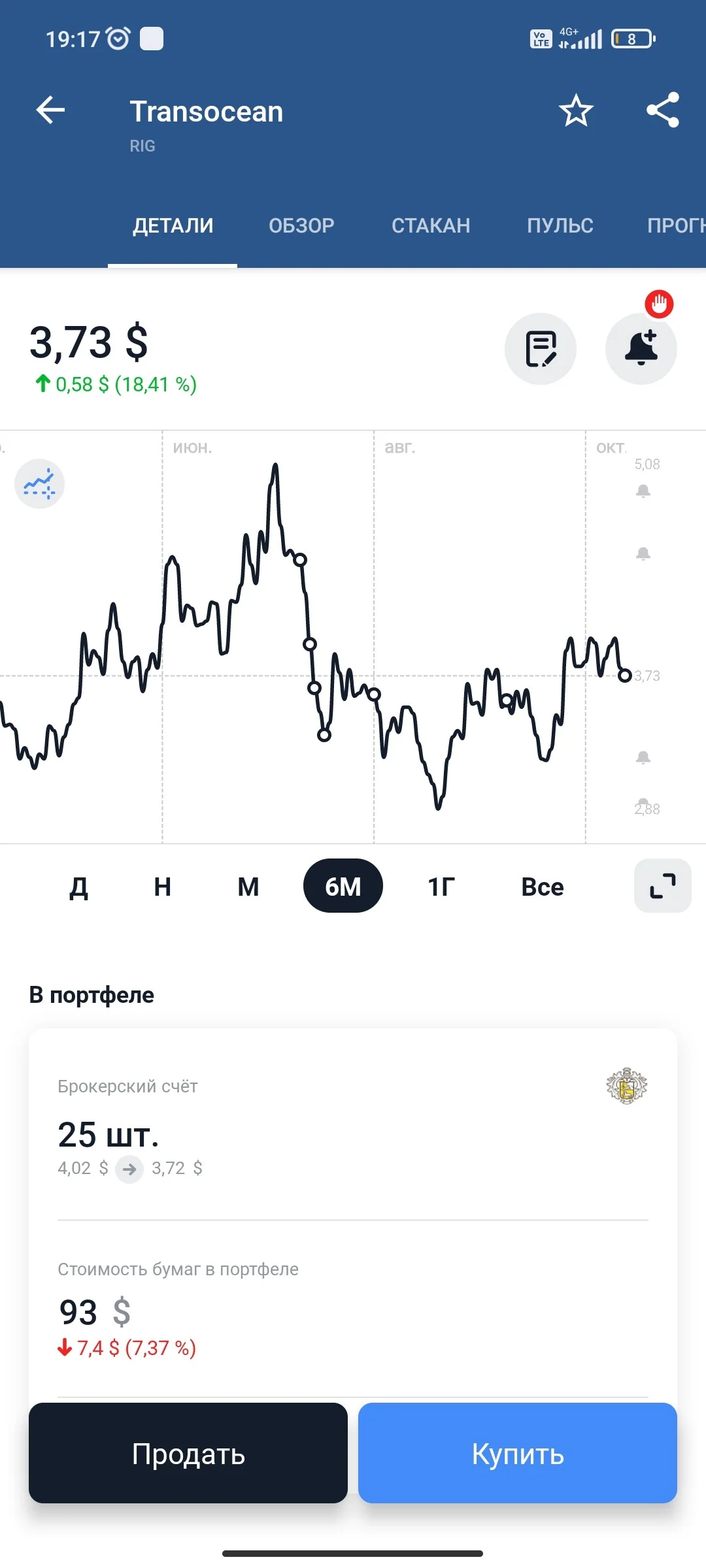Select the Д day chart period
Viewport: 706px width, 1568px height.
[79, 887]
